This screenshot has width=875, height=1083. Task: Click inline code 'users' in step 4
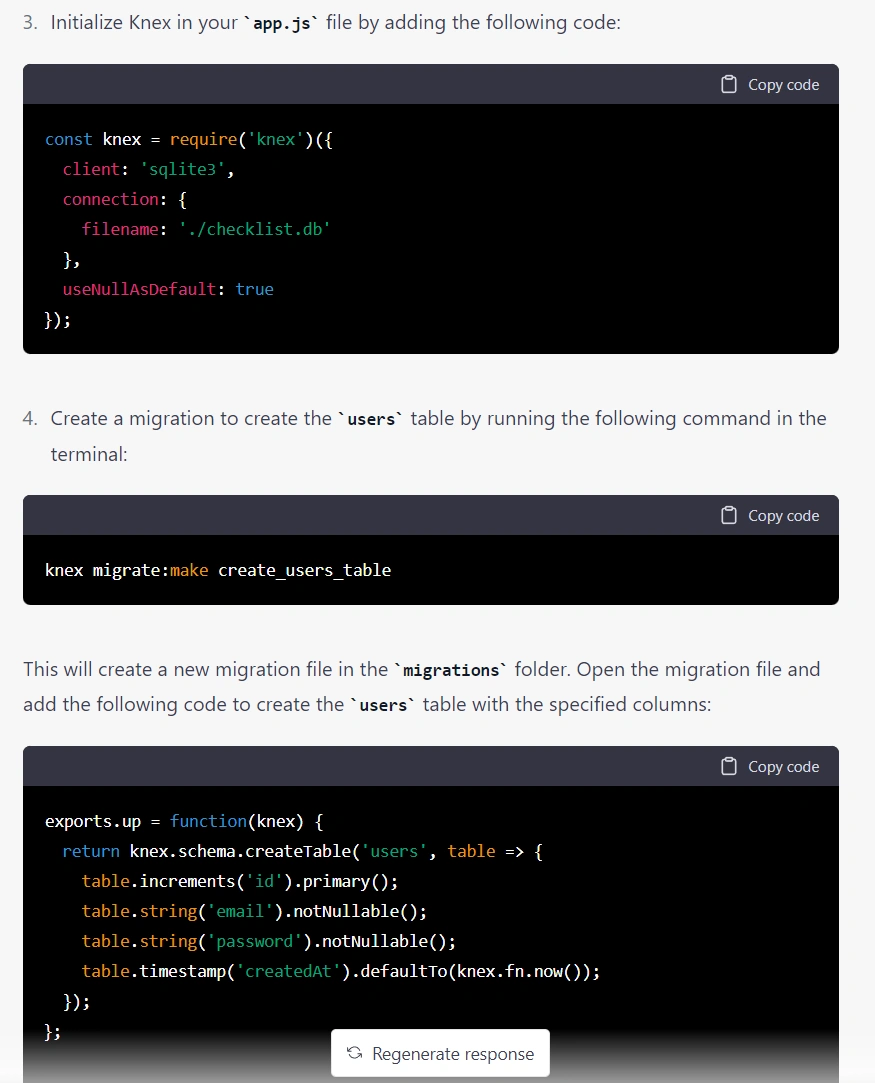371,419
